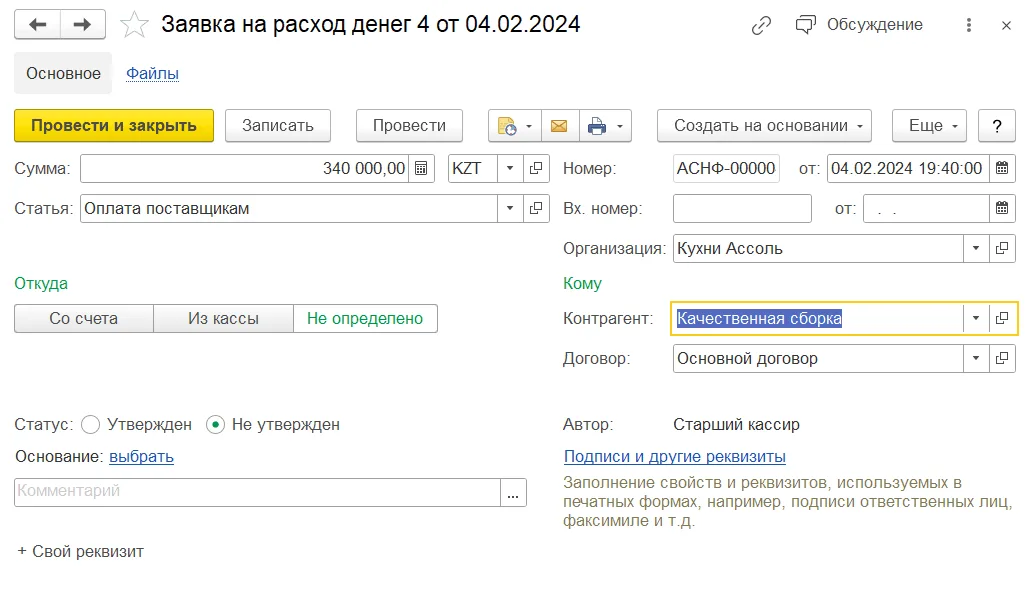Open the Кухни Ассоль organization record

coord(1002,249)
